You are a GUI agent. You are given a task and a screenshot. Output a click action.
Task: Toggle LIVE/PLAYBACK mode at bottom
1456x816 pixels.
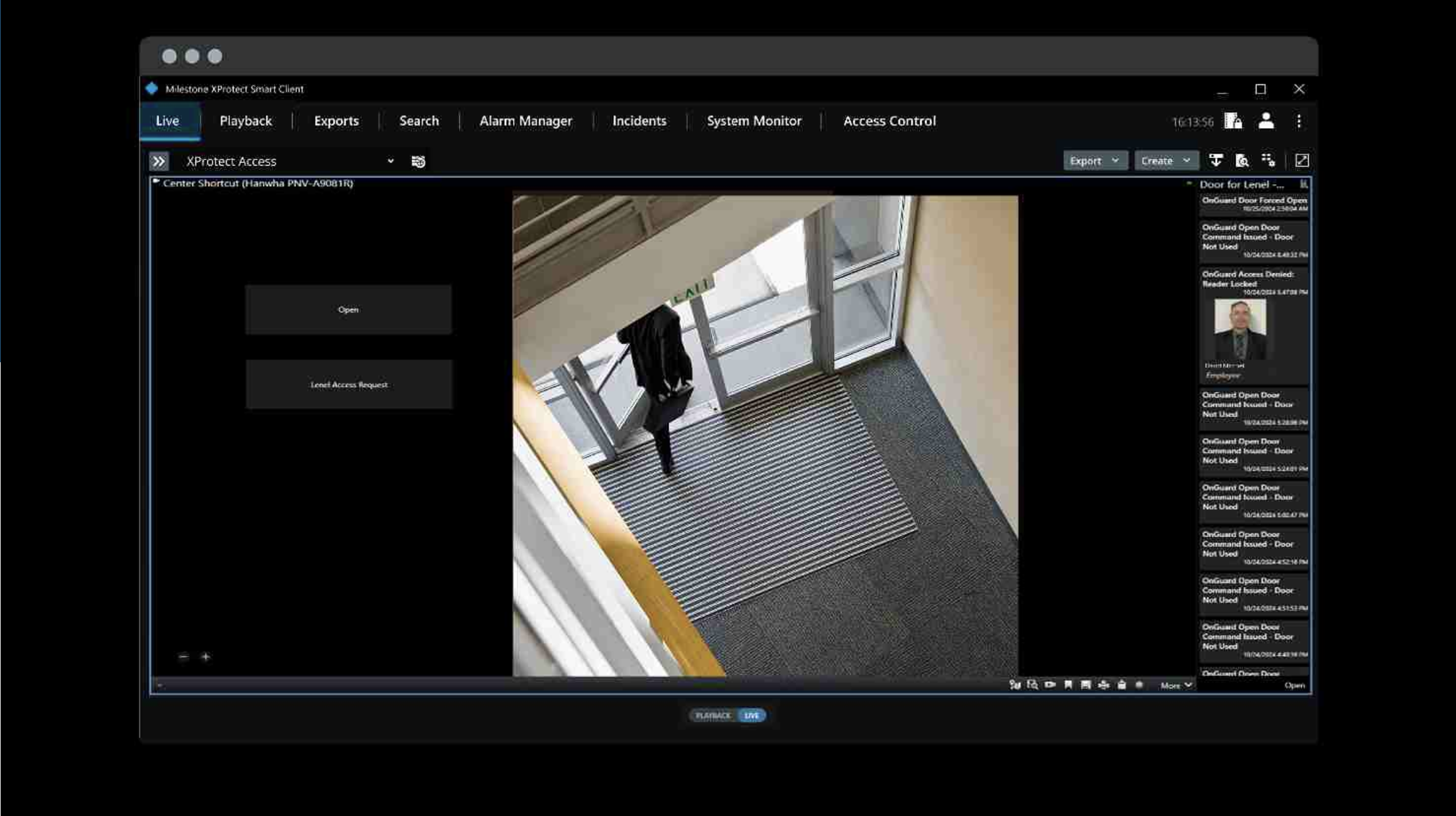coord(729,715)
